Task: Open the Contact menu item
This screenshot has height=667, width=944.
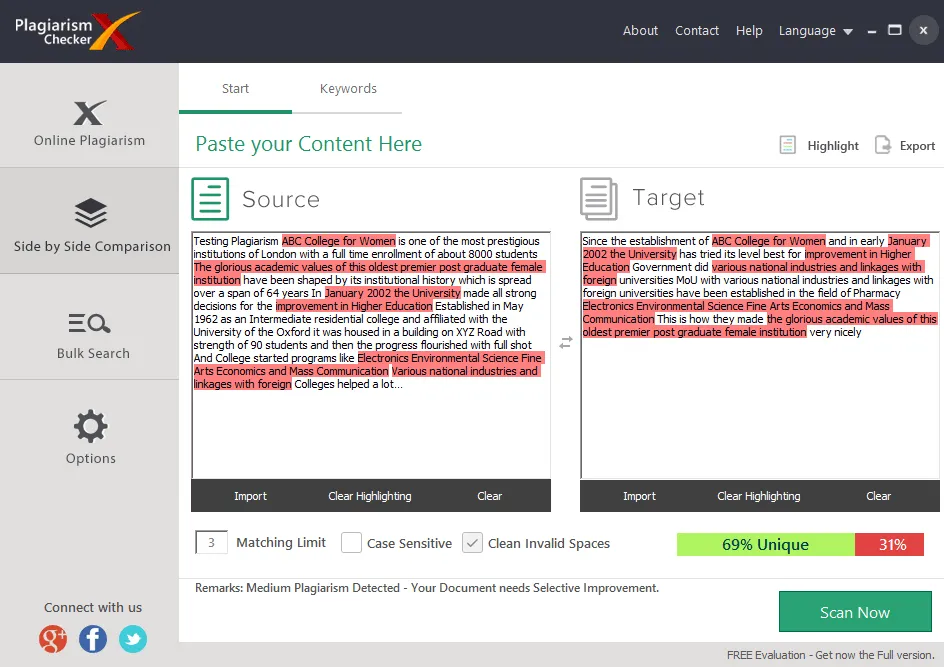Action: [x=697, y=30]
